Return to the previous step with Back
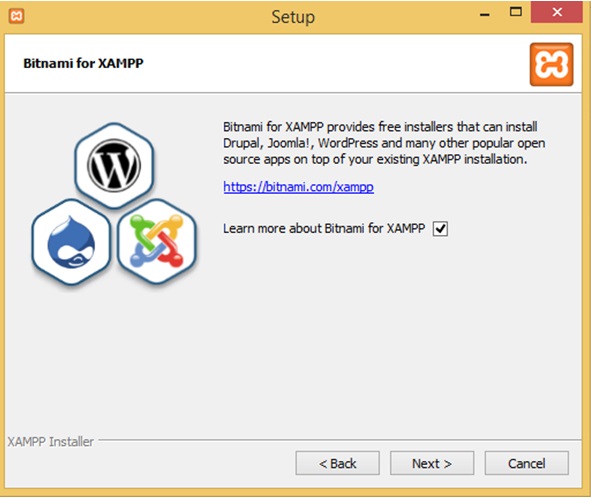591x498 pixels. (x=337, y=463)
